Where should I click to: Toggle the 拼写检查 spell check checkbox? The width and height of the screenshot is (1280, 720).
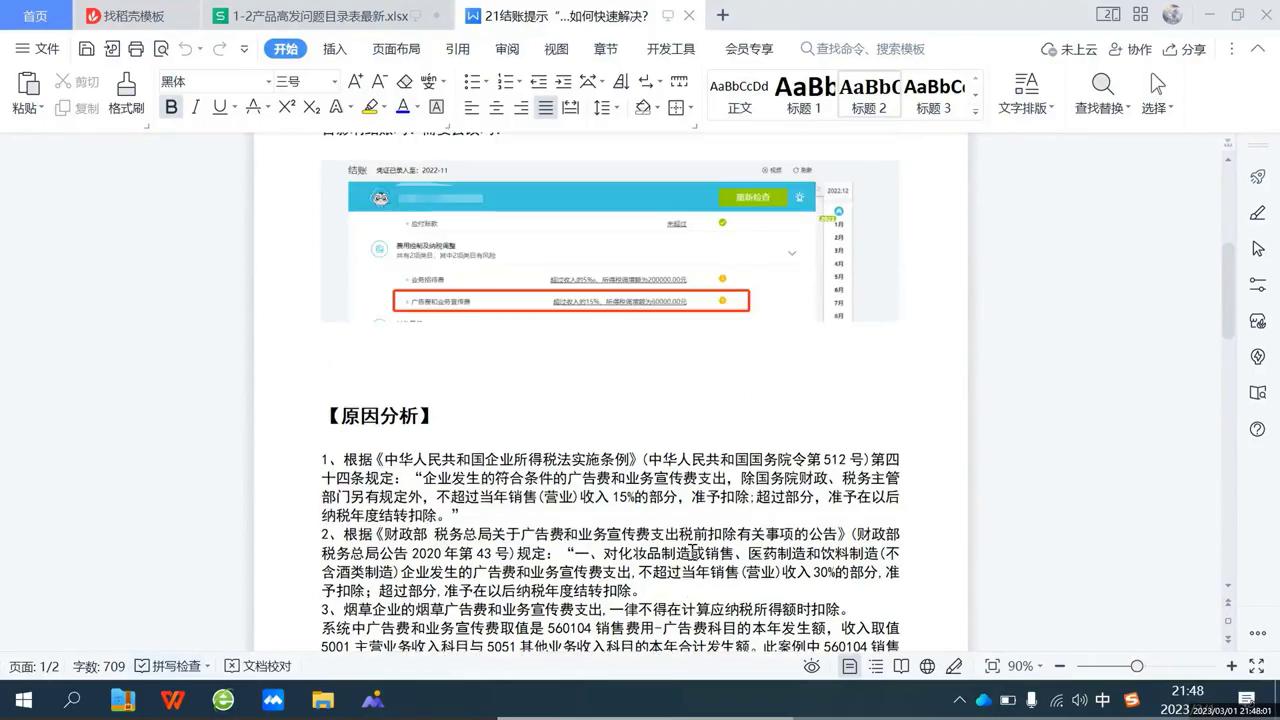(x=140, y=665)
